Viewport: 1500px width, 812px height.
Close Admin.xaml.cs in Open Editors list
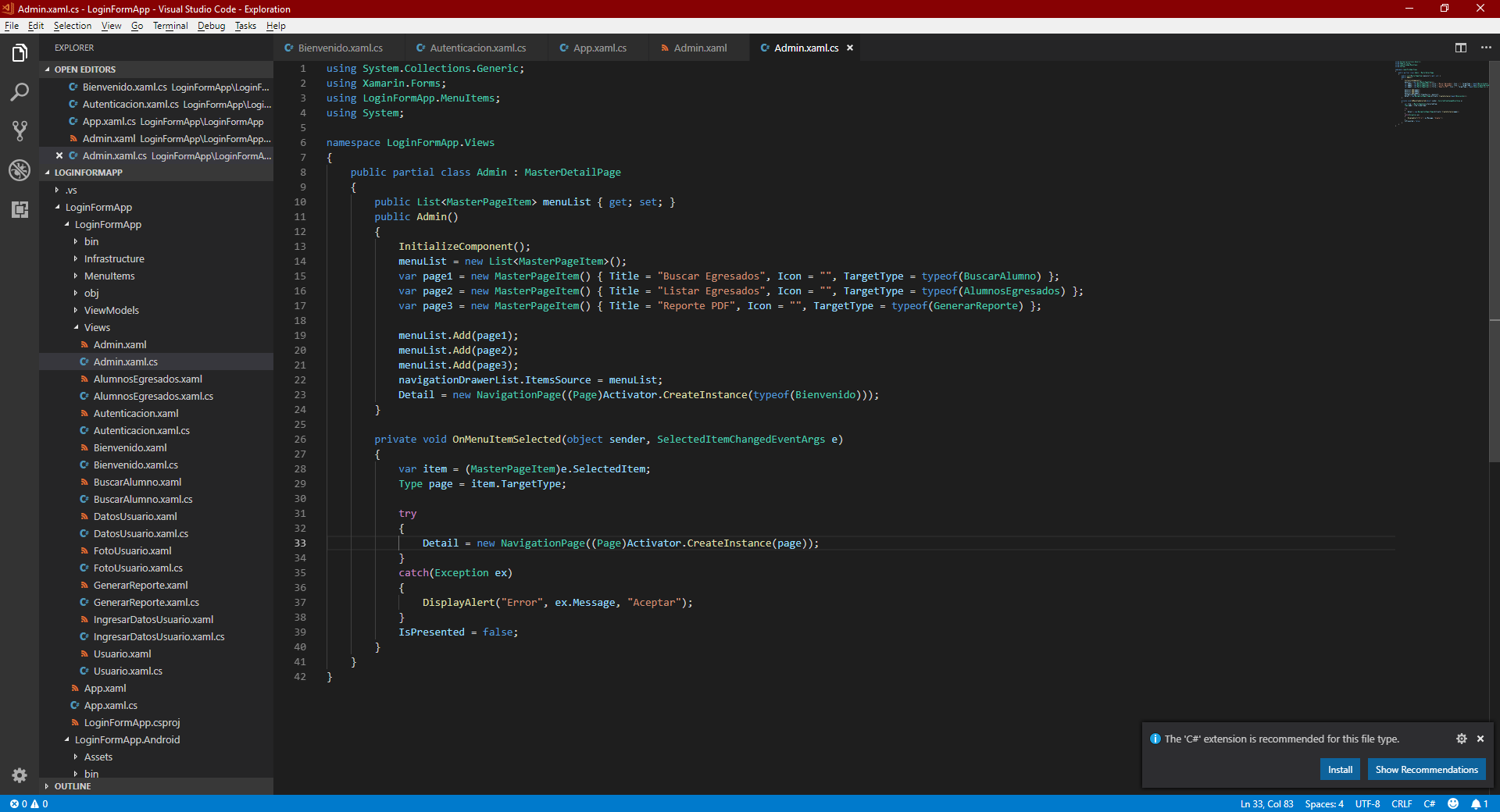[x=59, y=156]
